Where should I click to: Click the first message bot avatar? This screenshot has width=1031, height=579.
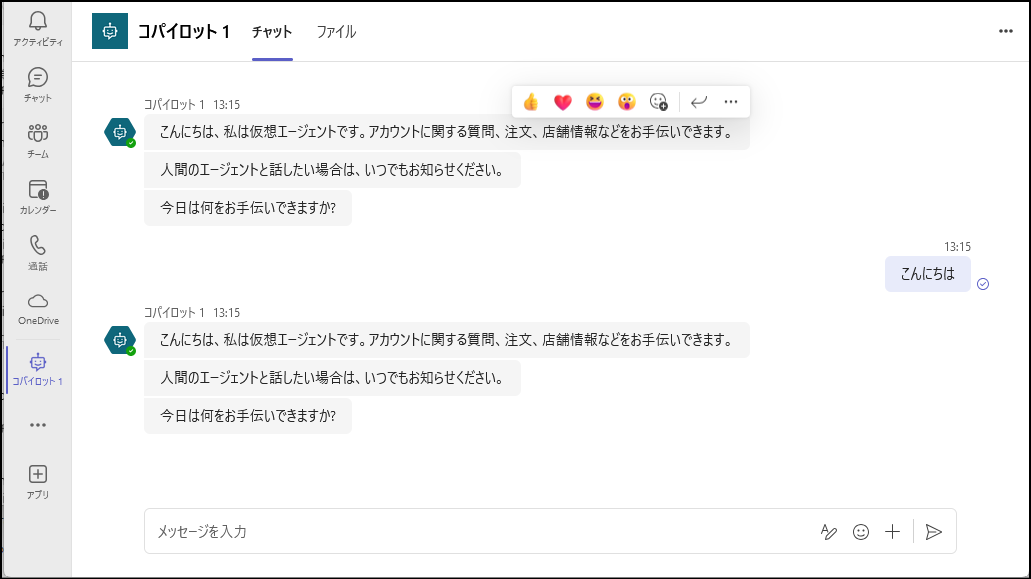(120, 132)
